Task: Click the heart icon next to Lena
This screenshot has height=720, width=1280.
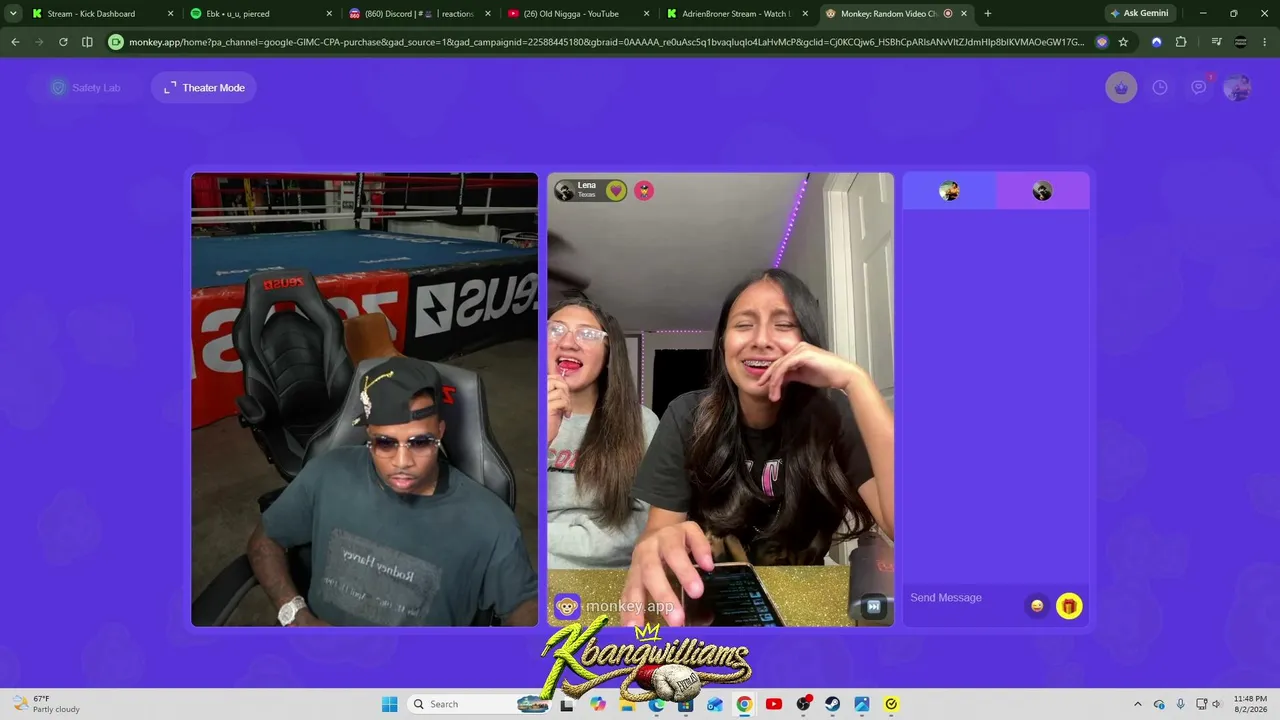Action: tap(616, 190)
